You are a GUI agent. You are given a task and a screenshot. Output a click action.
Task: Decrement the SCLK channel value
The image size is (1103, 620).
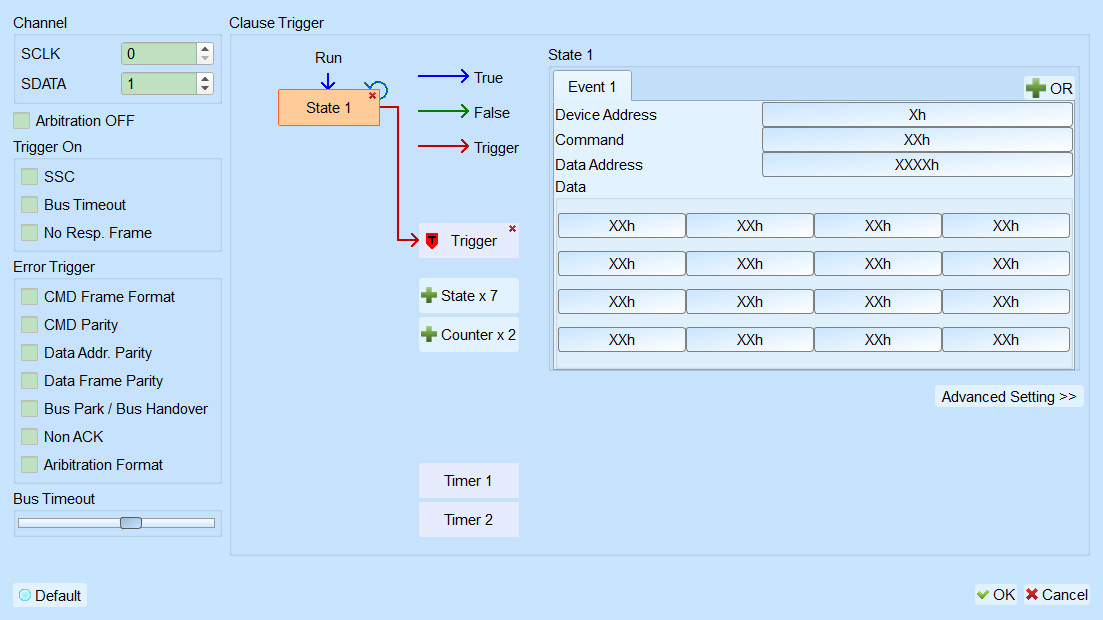[x=205, y=58]
